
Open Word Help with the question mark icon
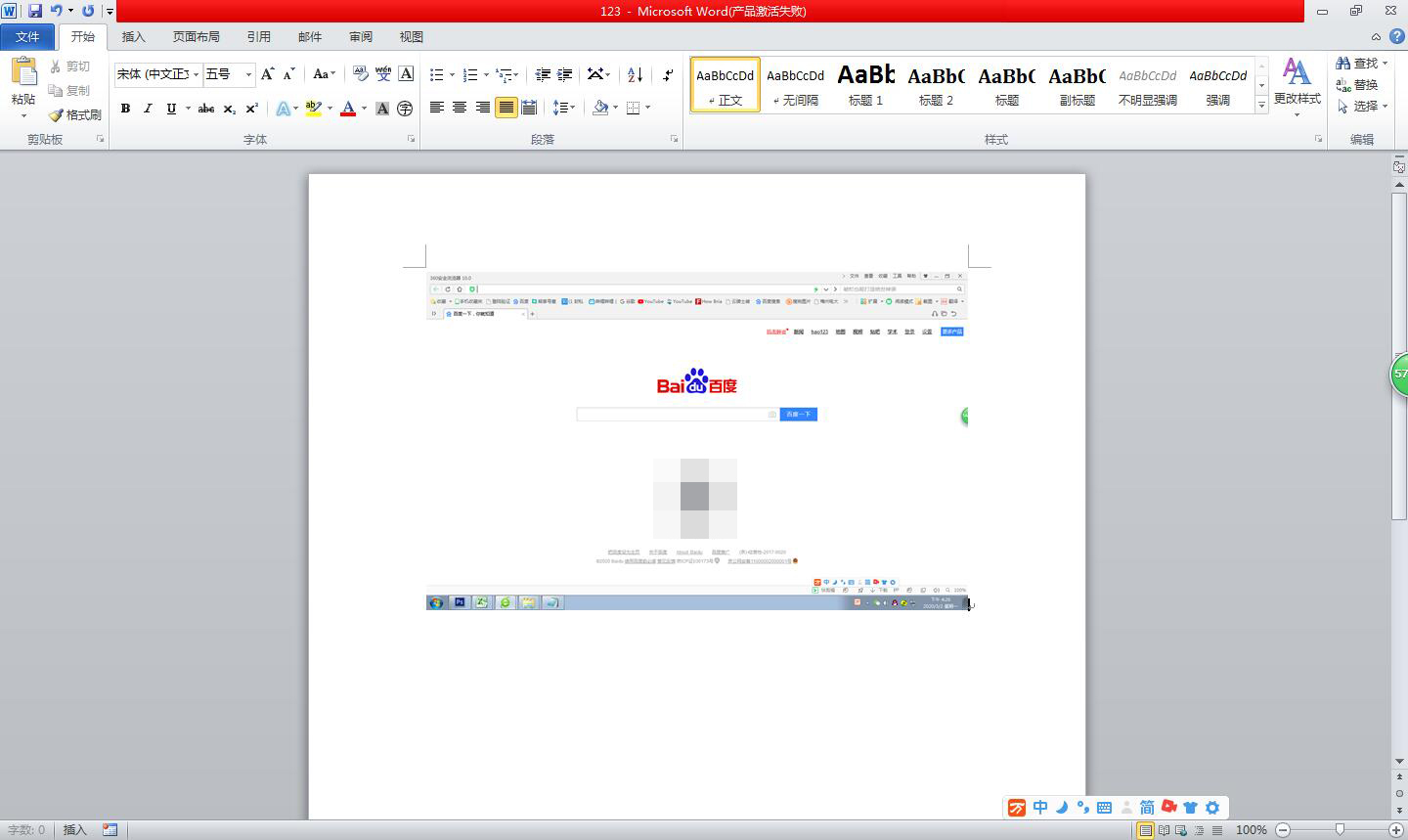pyautogui.click(x=1397, y=36)
